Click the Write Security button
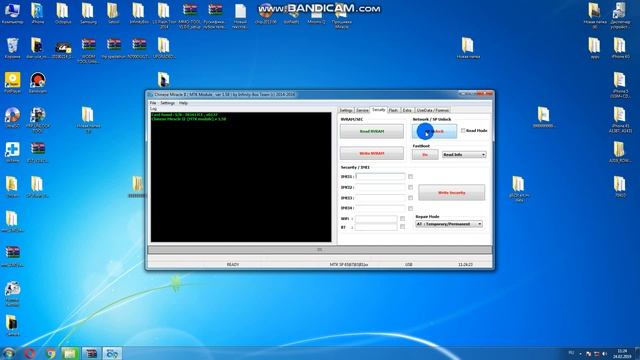Viewport: 640px width, 360px height. tap(451, 192)
